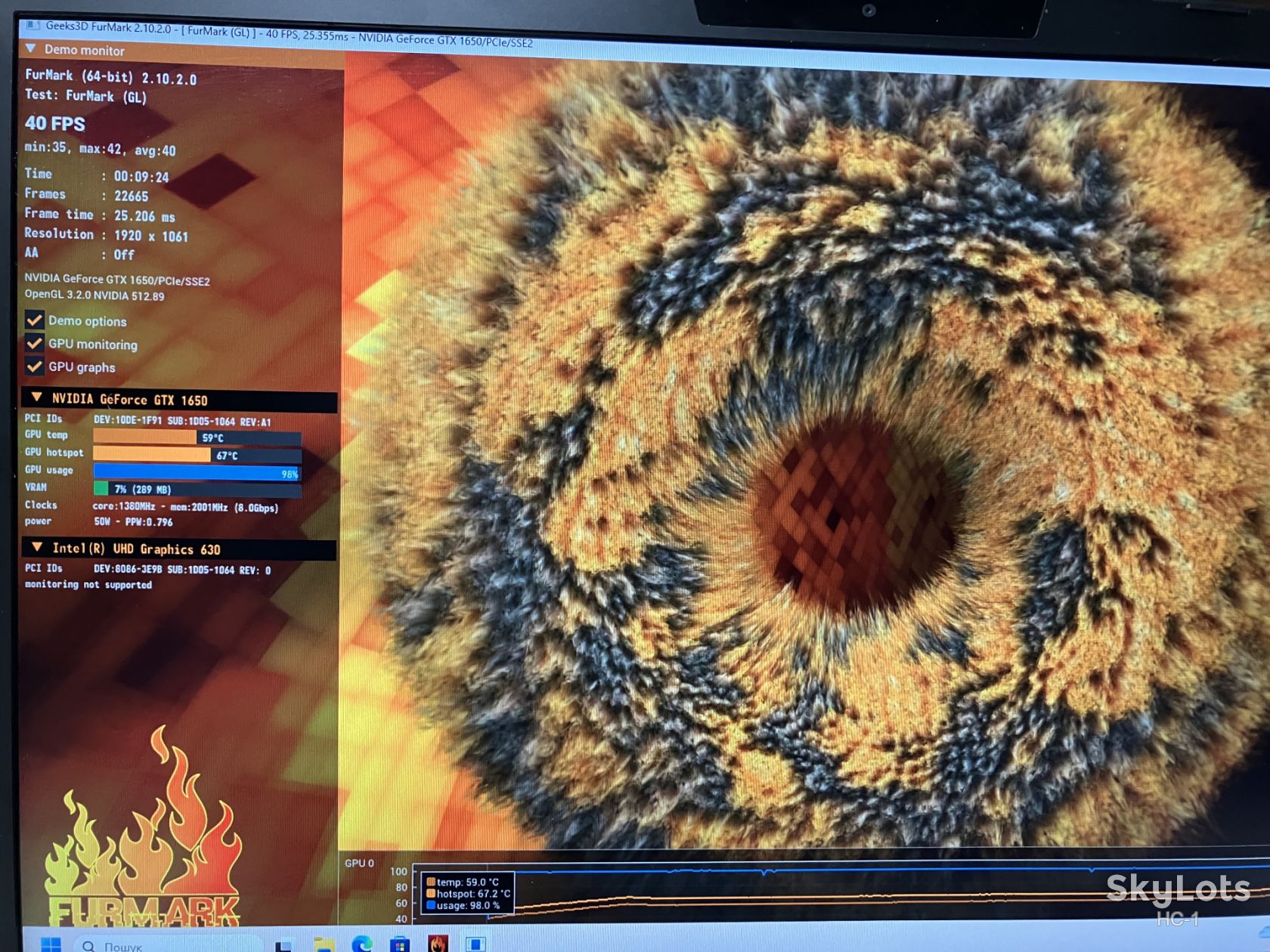Click the 40 FPS readout

pos(55,123)
